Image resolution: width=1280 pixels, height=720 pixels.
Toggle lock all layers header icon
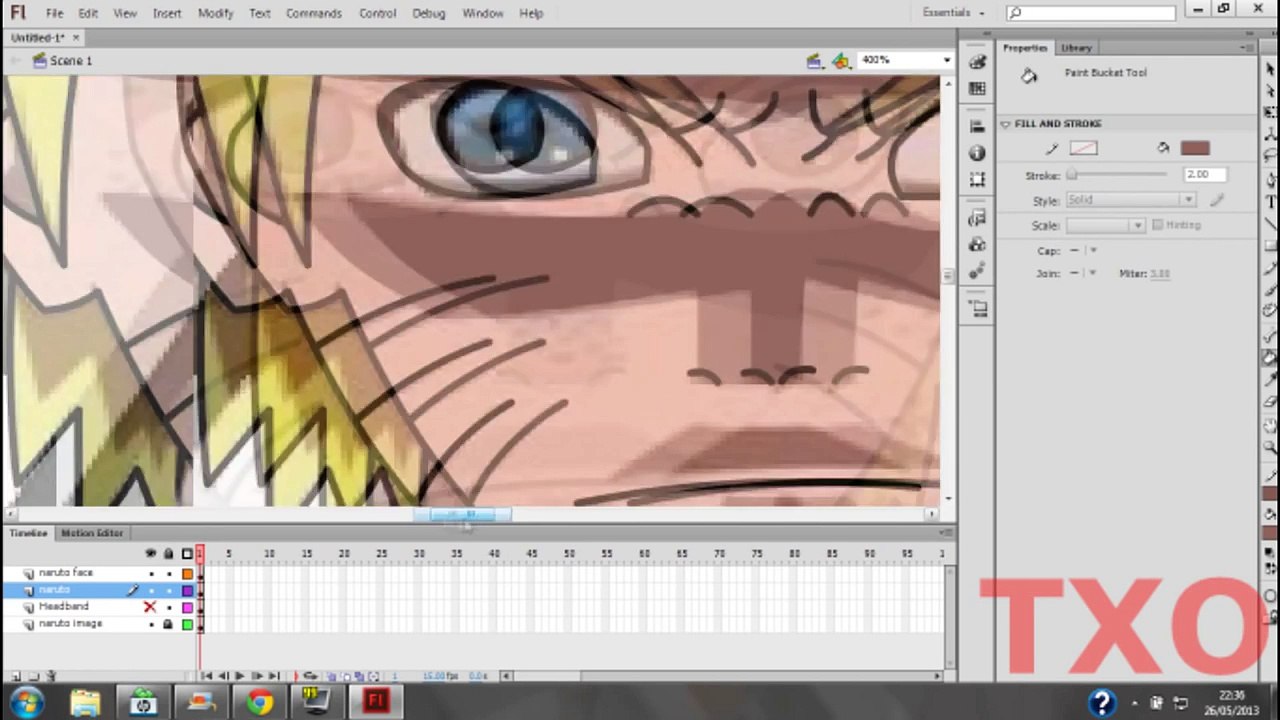[168, 553]
